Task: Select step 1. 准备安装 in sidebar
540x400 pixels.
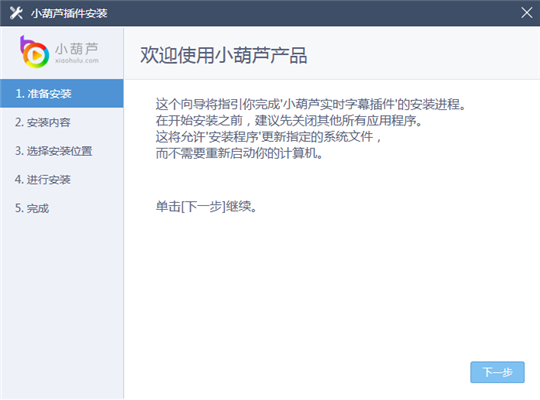Action: click(x=62, y=93)
